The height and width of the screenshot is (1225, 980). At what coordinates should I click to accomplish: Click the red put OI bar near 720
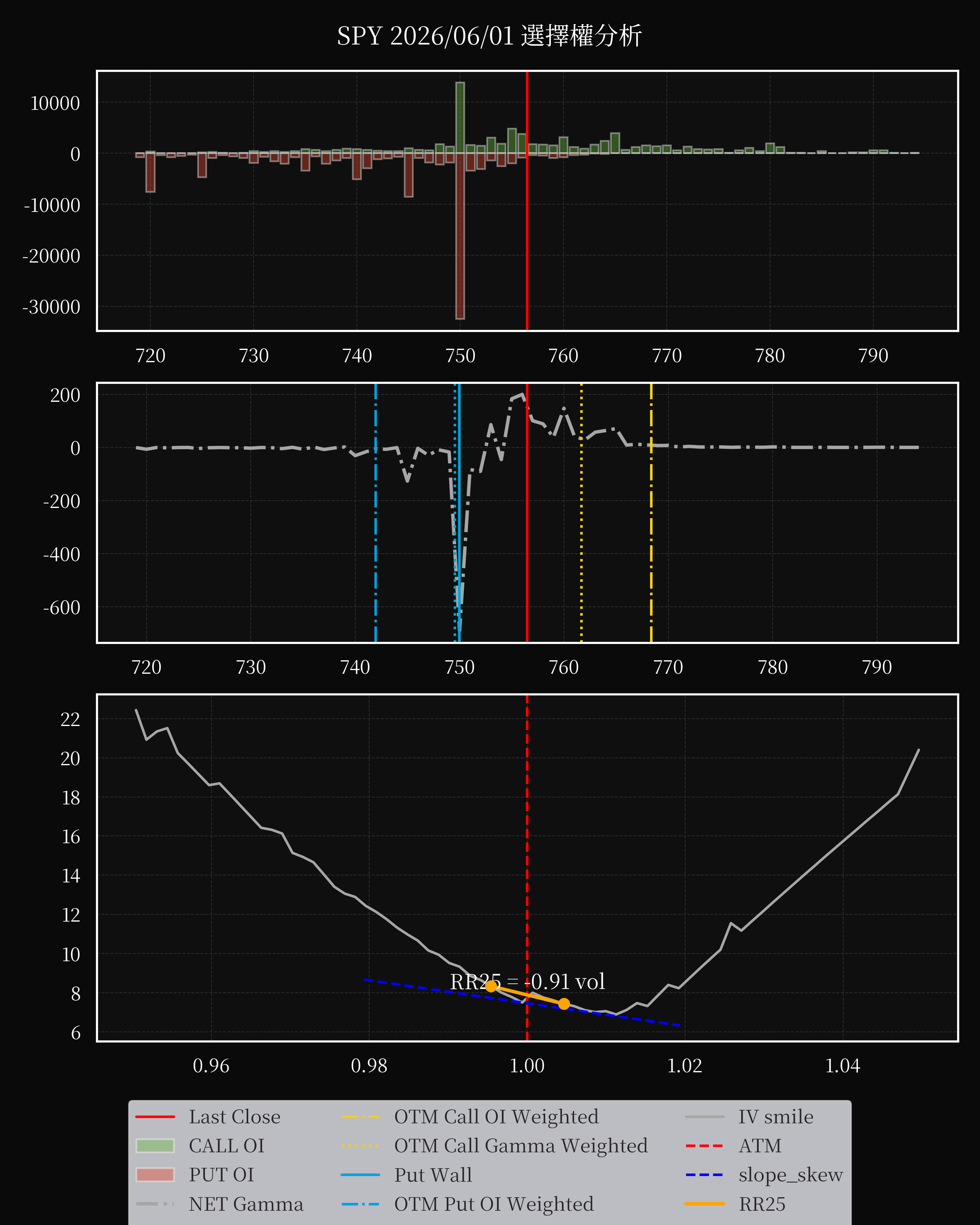coord(150,172)
